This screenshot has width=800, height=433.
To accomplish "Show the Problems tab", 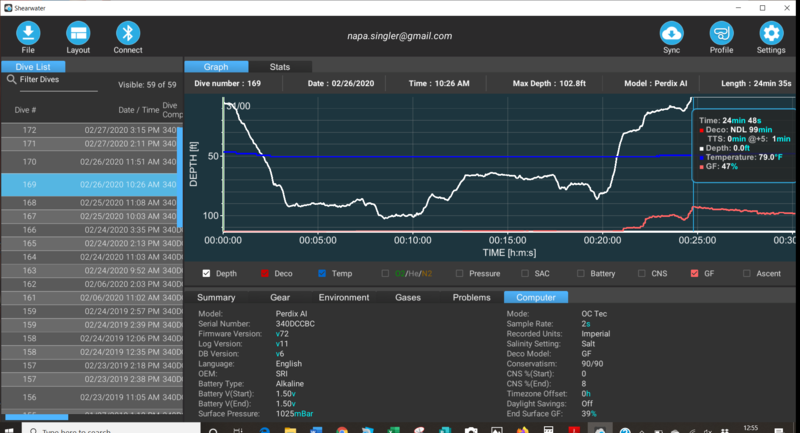I will pyautogui.click(x=471, y=297).
